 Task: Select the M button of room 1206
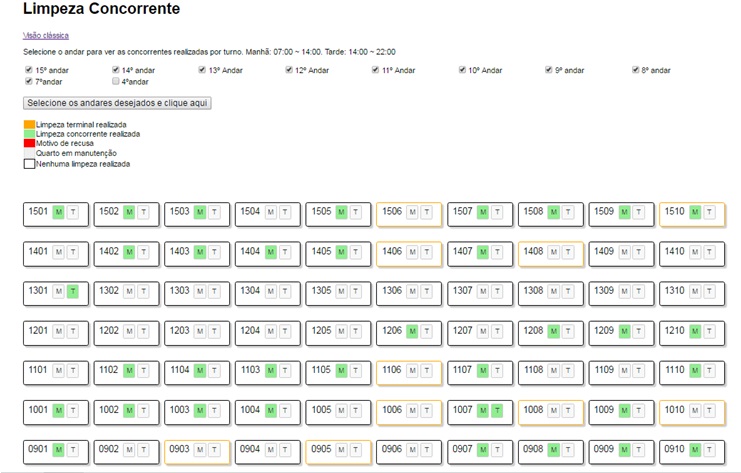[412, 331]
